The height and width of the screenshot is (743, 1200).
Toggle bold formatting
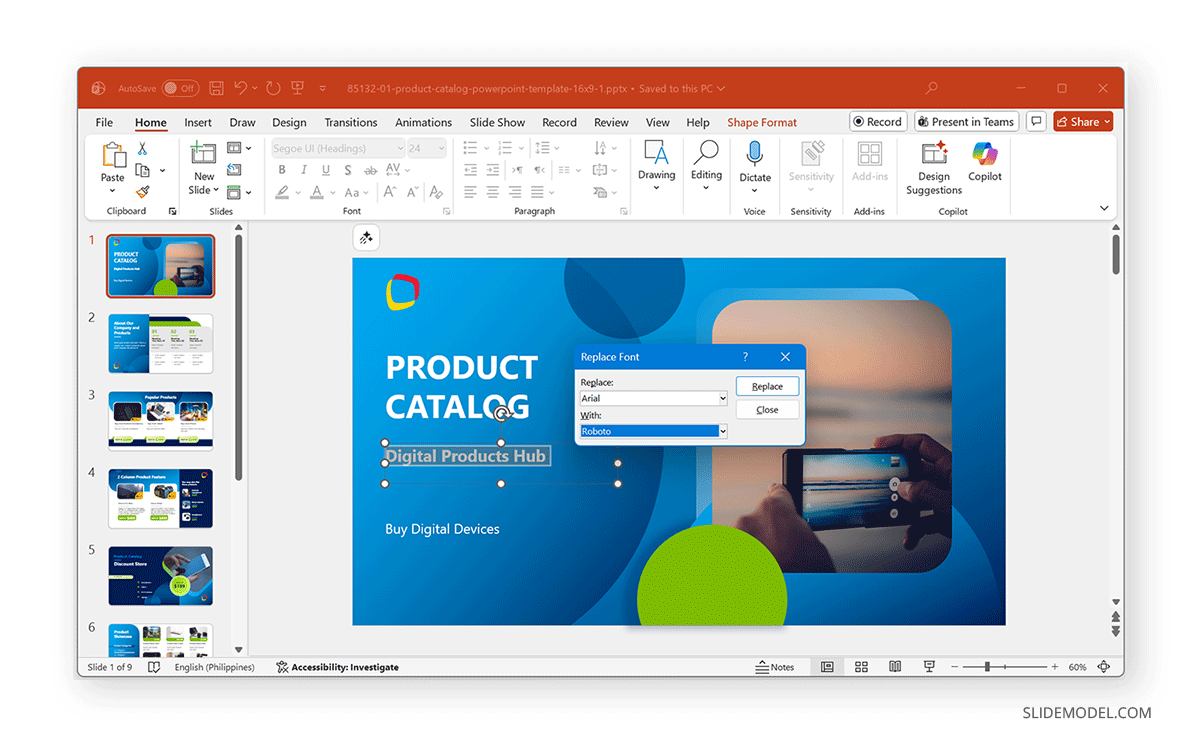pyautogui.click(x=281, y=170)
